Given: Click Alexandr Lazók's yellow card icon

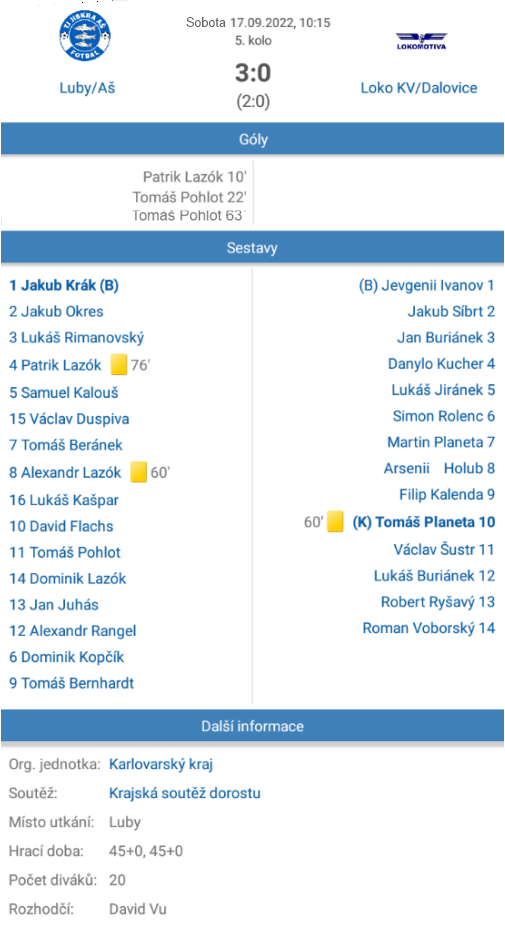Looking at the screenshot, I should pyautogui.click(x=139, y=472).
